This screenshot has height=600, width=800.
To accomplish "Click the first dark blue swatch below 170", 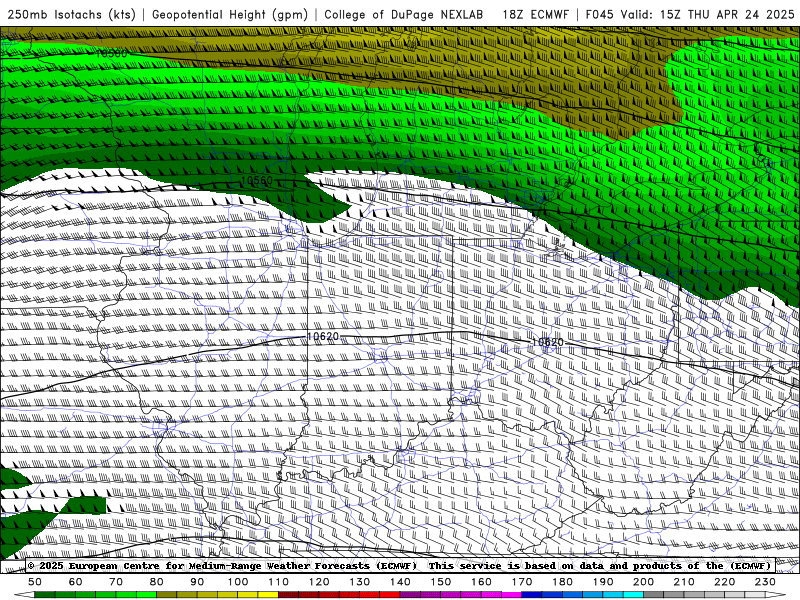I will [x=532, y=595].
